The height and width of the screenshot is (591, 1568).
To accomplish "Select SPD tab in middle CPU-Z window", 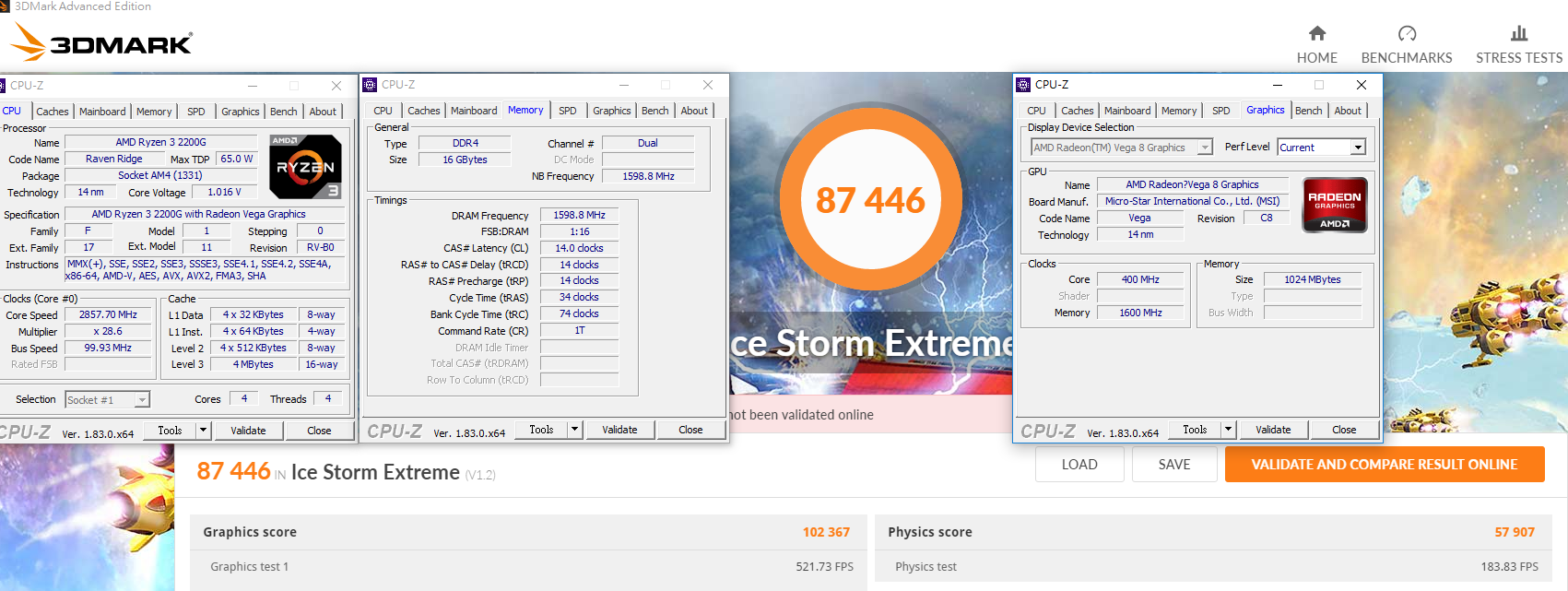I will pyautogui.click(x=568, y=111).
